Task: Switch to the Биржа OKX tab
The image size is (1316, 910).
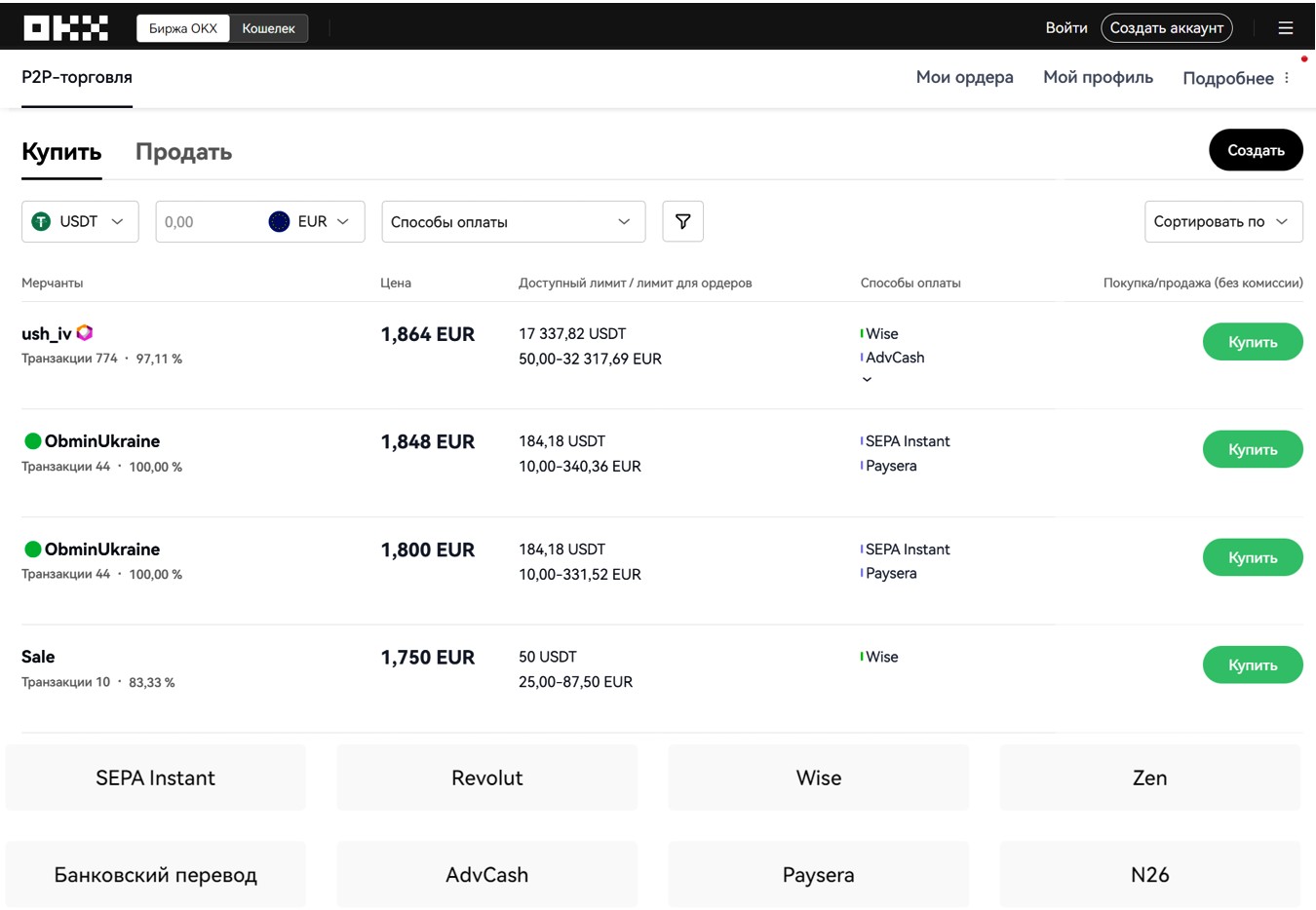Action: point(183,28)
